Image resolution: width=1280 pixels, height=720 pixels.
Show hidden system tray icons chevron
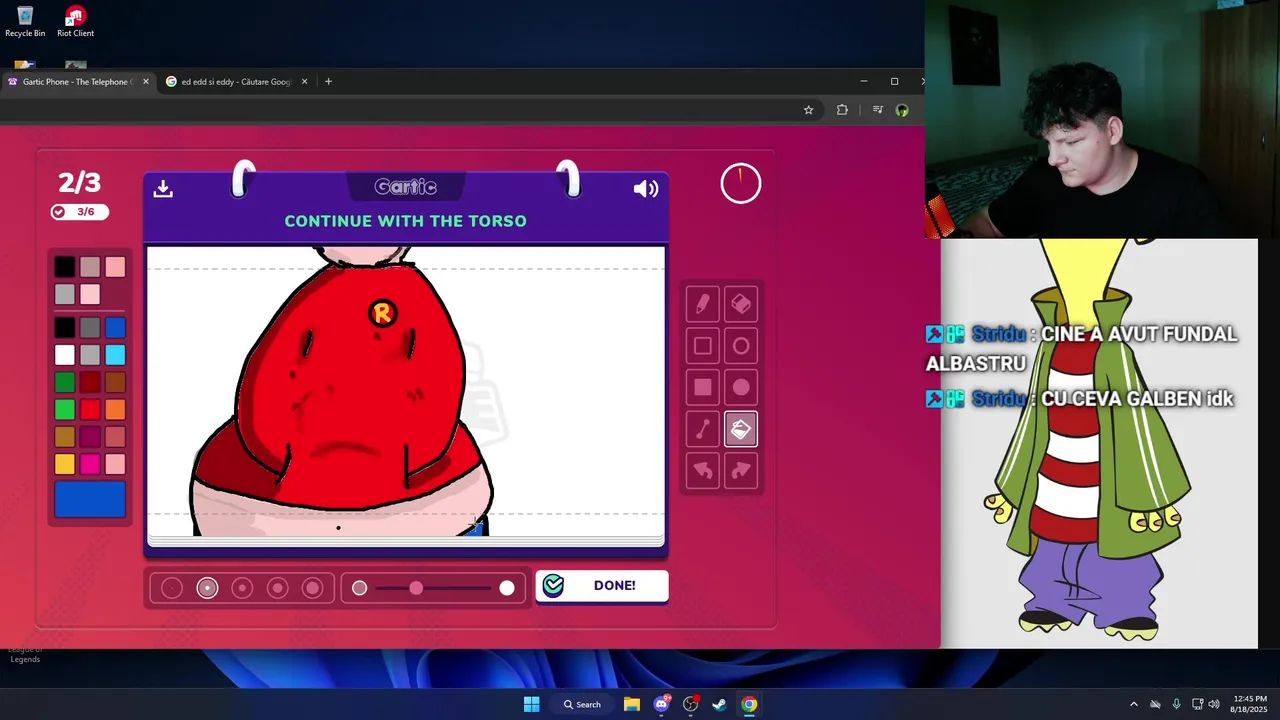point(1133,704)
